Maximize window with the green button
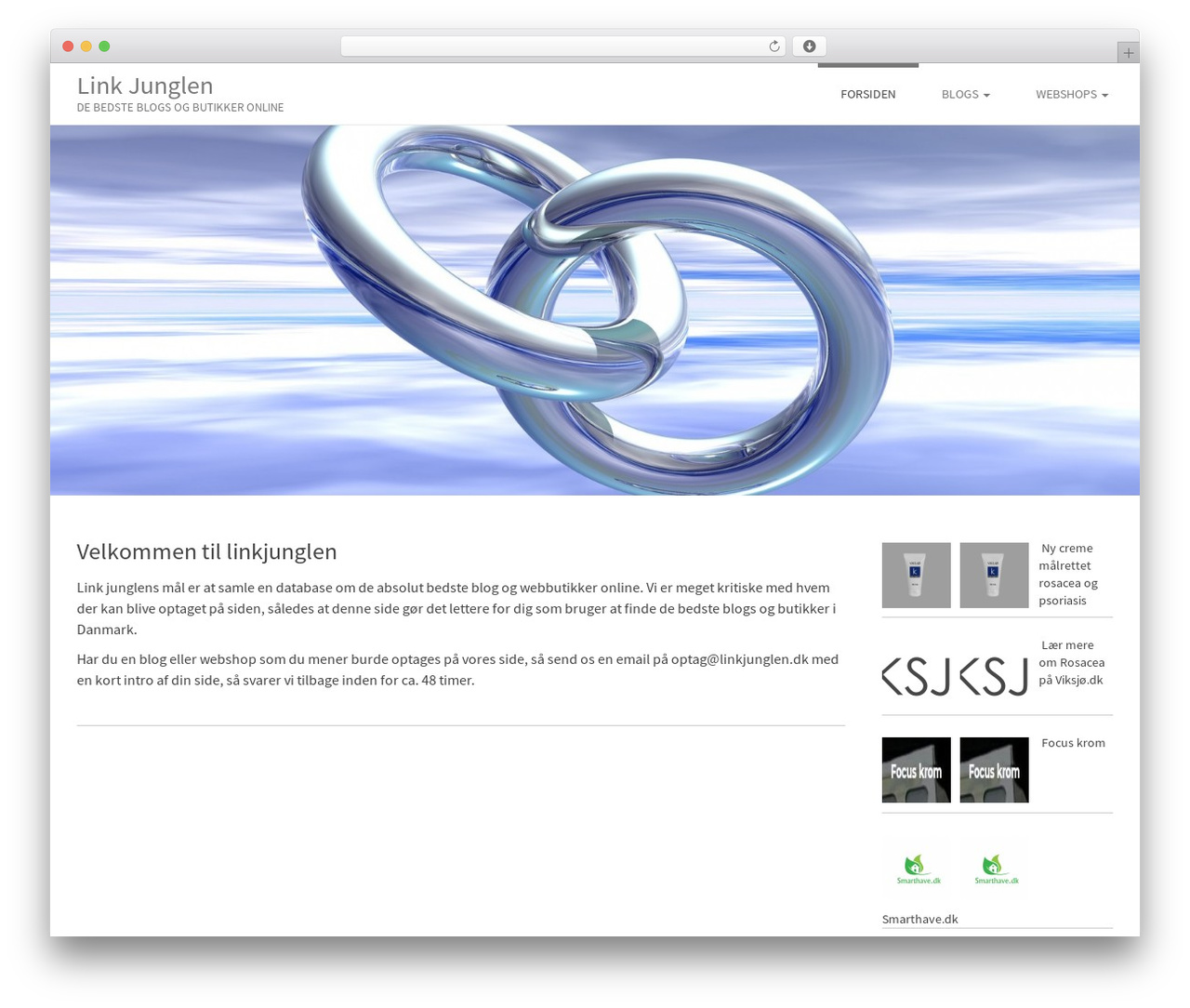The height and width of the screenshot is (1008, 1190). pos(104,46)
